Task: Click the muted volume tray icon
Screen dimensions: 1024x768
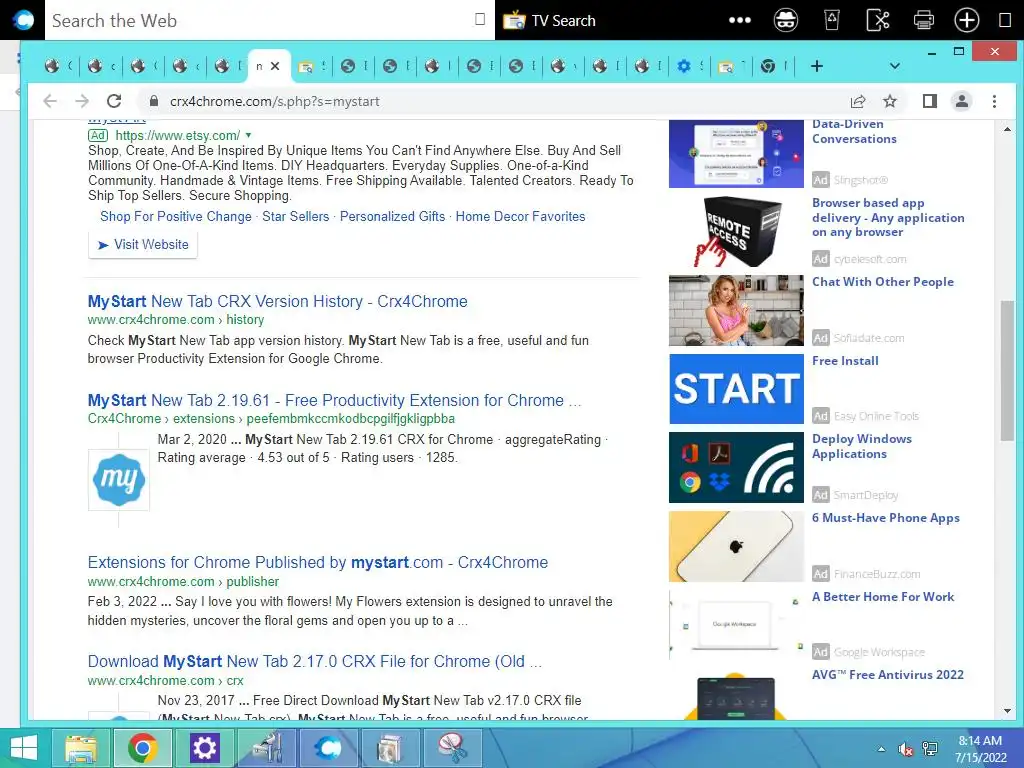Action: [x=905, y=749]
